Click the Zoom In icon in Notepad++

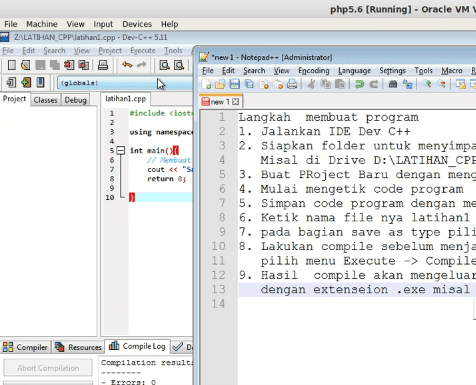pos(427,84)
